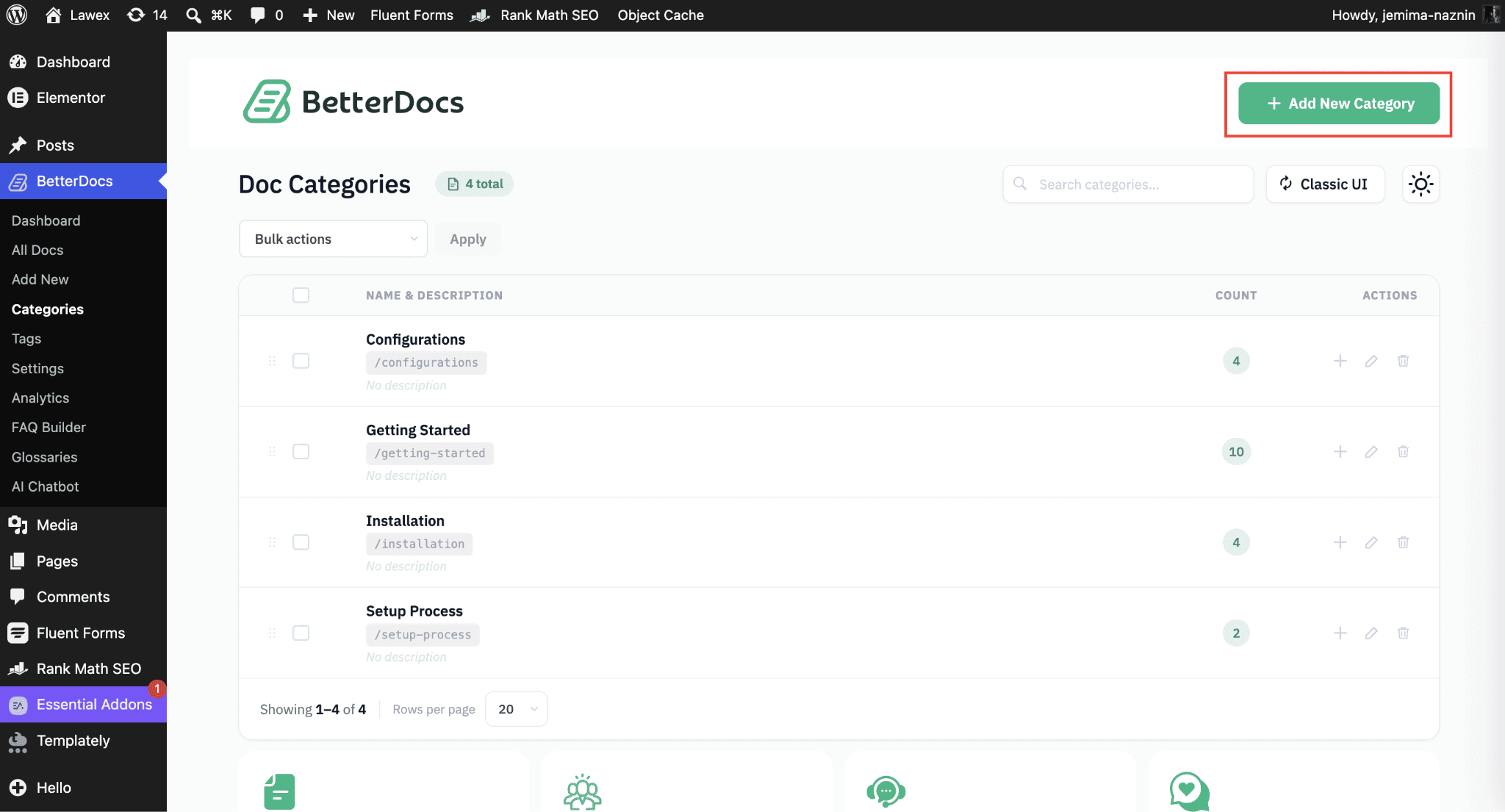Edit the Configurations category pencil icon
The width and height of the screenshot is (1505, 812).
[1371, 361]
